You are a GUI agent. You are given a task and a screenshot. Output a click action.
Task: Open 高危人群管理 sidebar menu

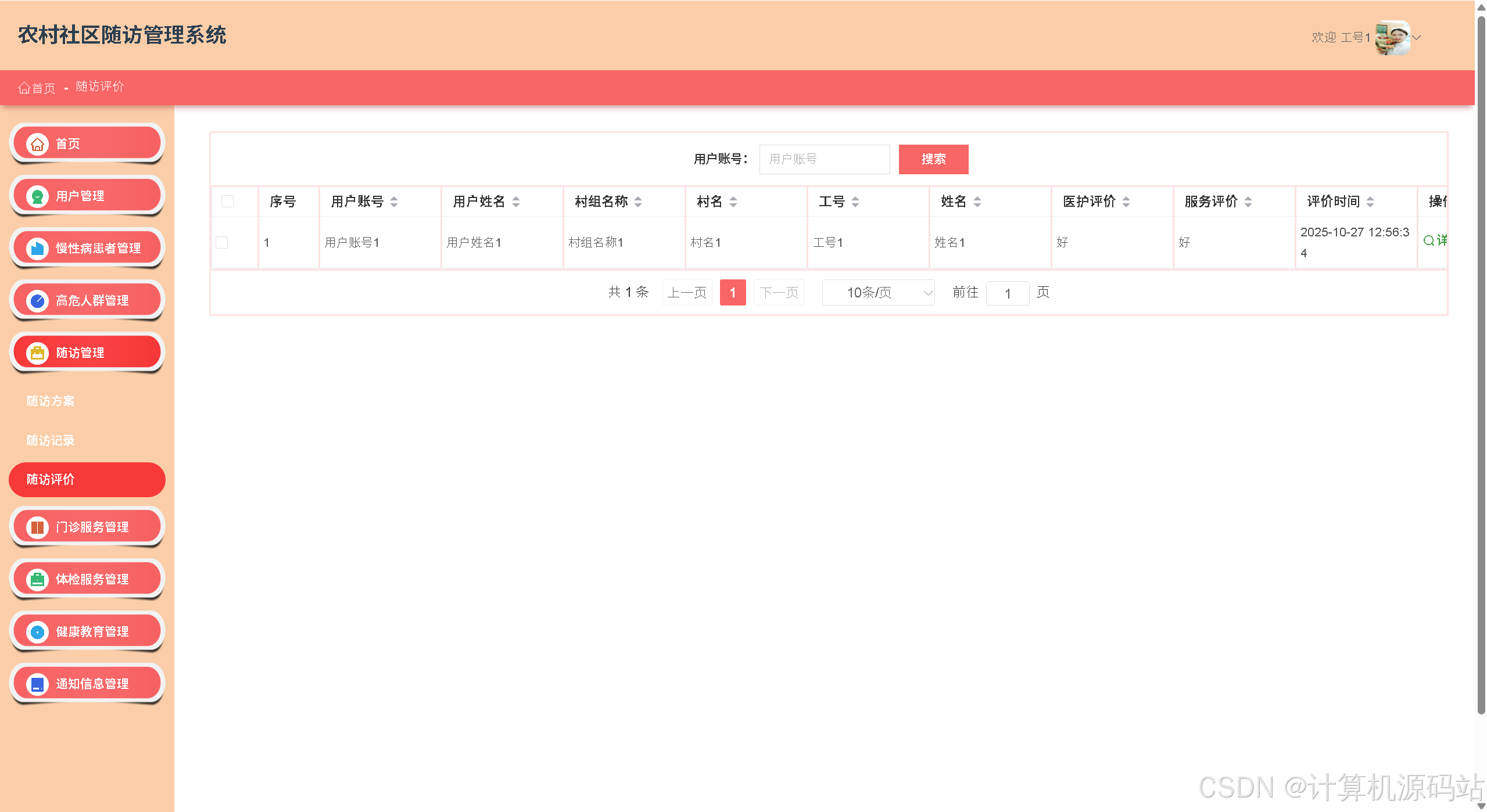tap(87, 300)
